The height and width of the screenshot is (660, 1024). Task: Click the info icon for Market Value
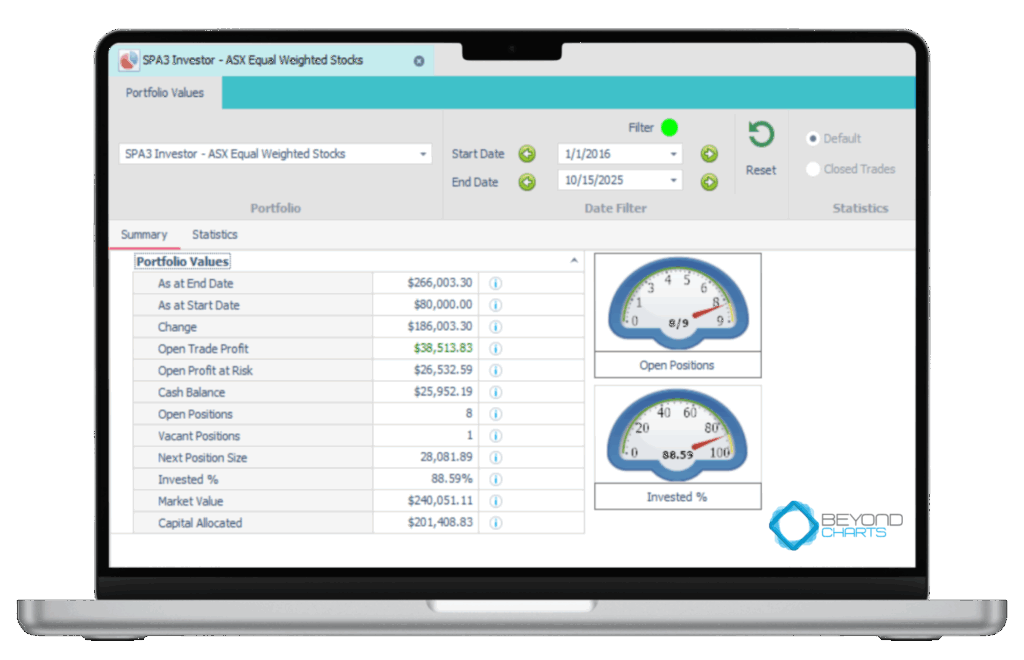coord(495,502)
